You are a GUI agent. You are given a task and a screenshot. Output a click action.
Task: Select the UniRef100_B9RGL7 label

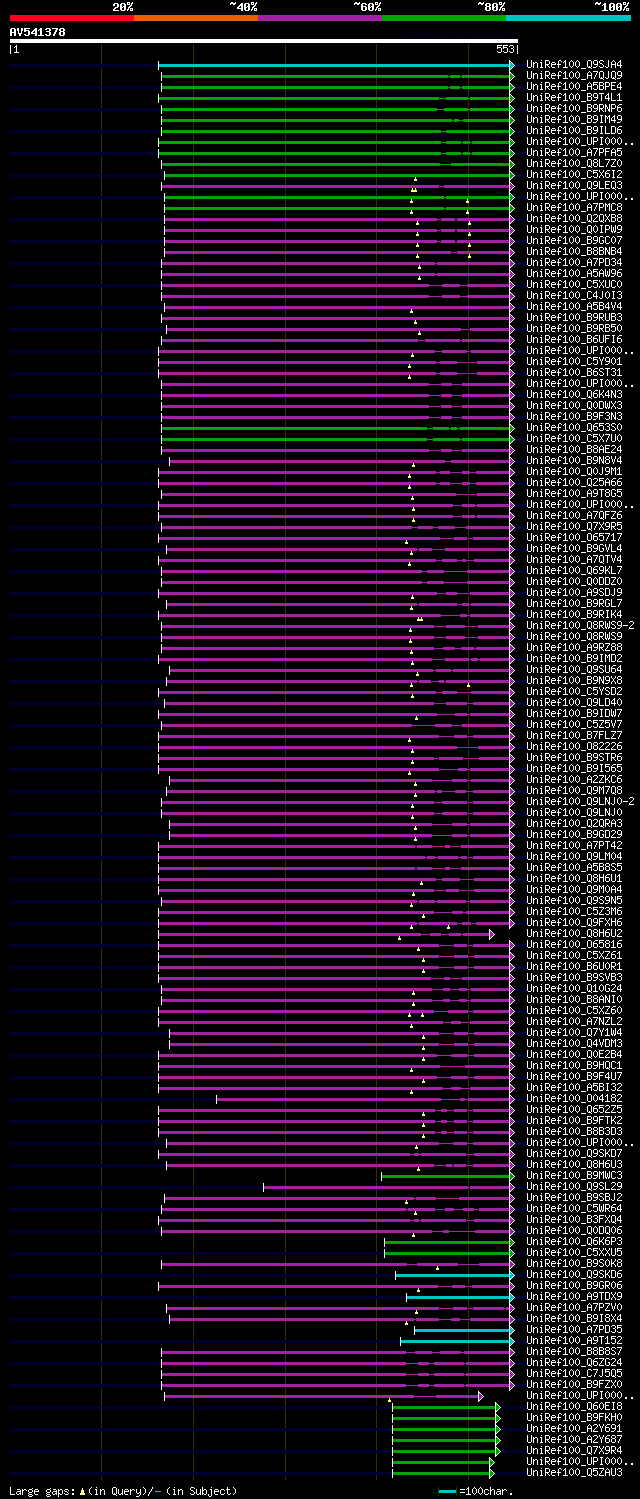click(574, 603)
